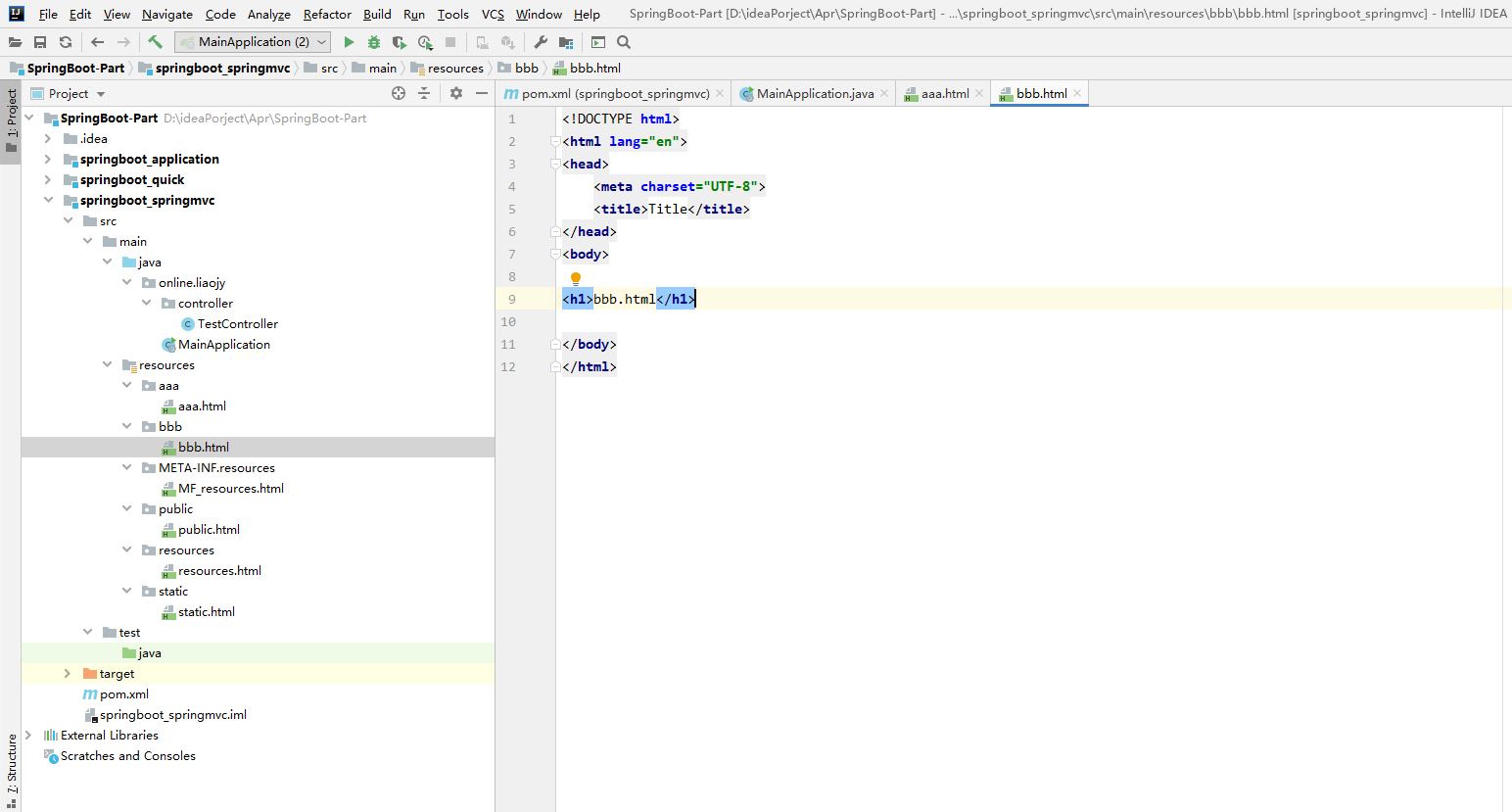Open the Navigate menu

tap(167, 14)
